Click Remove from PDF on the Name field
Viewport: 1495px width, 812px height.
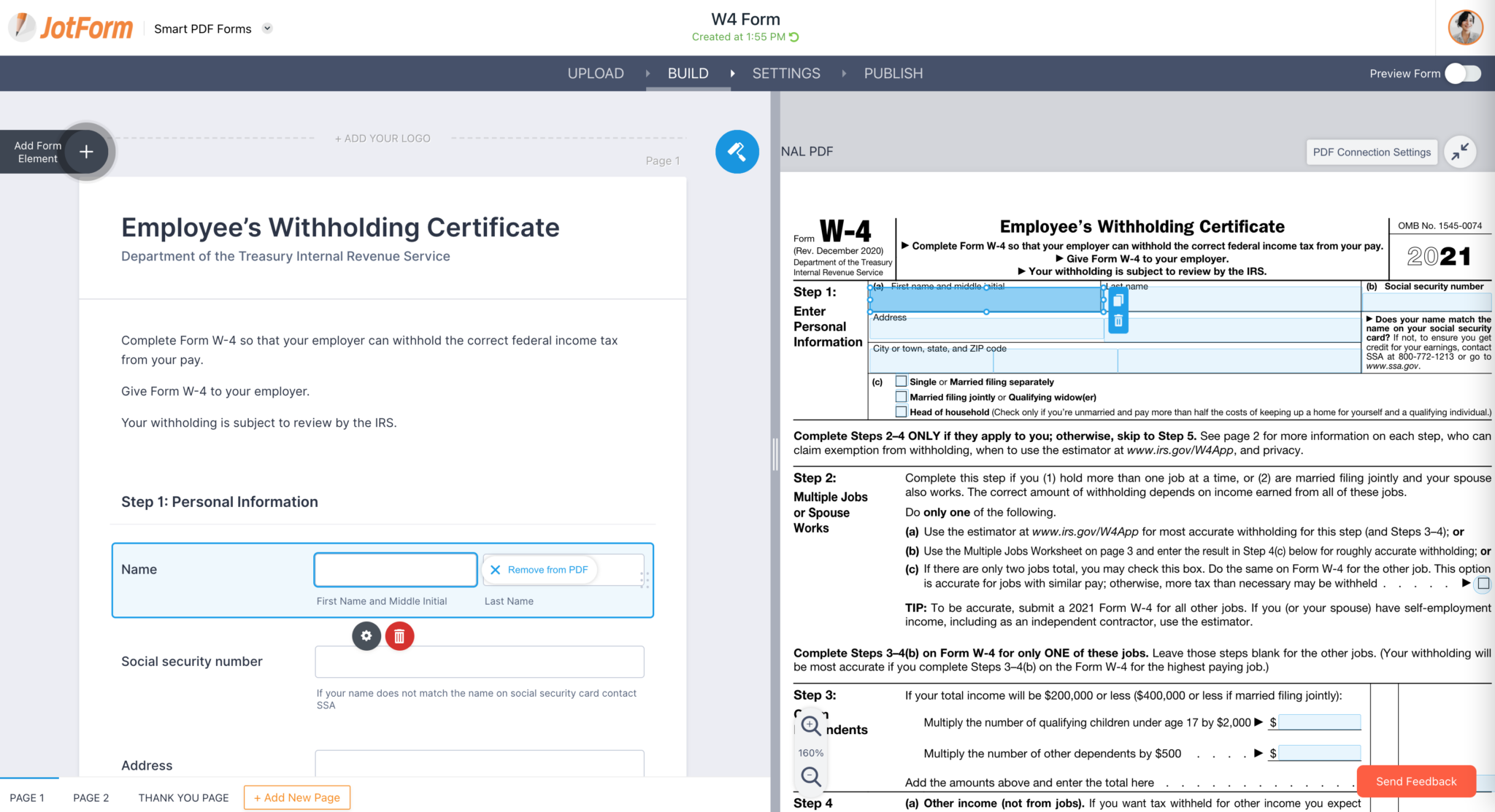tap(539, 569)
